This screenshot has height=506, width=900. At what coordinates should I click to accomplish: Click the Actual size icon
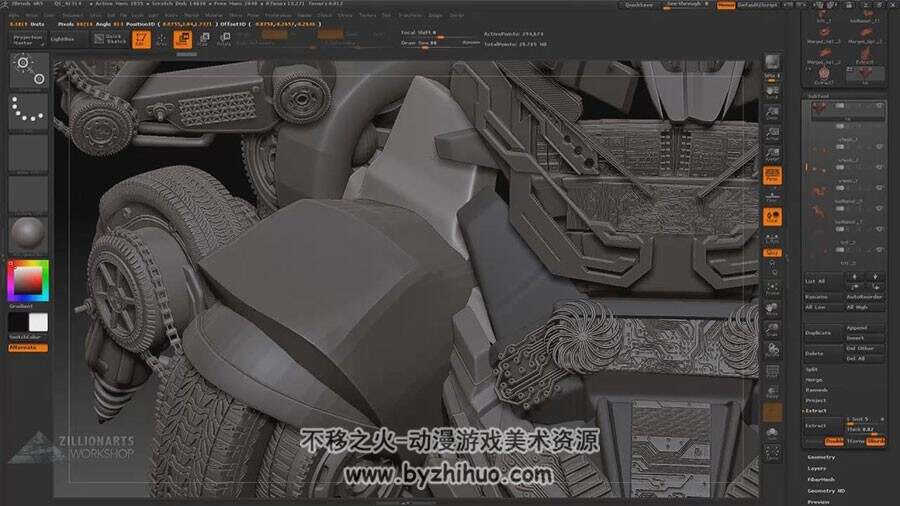772,134
